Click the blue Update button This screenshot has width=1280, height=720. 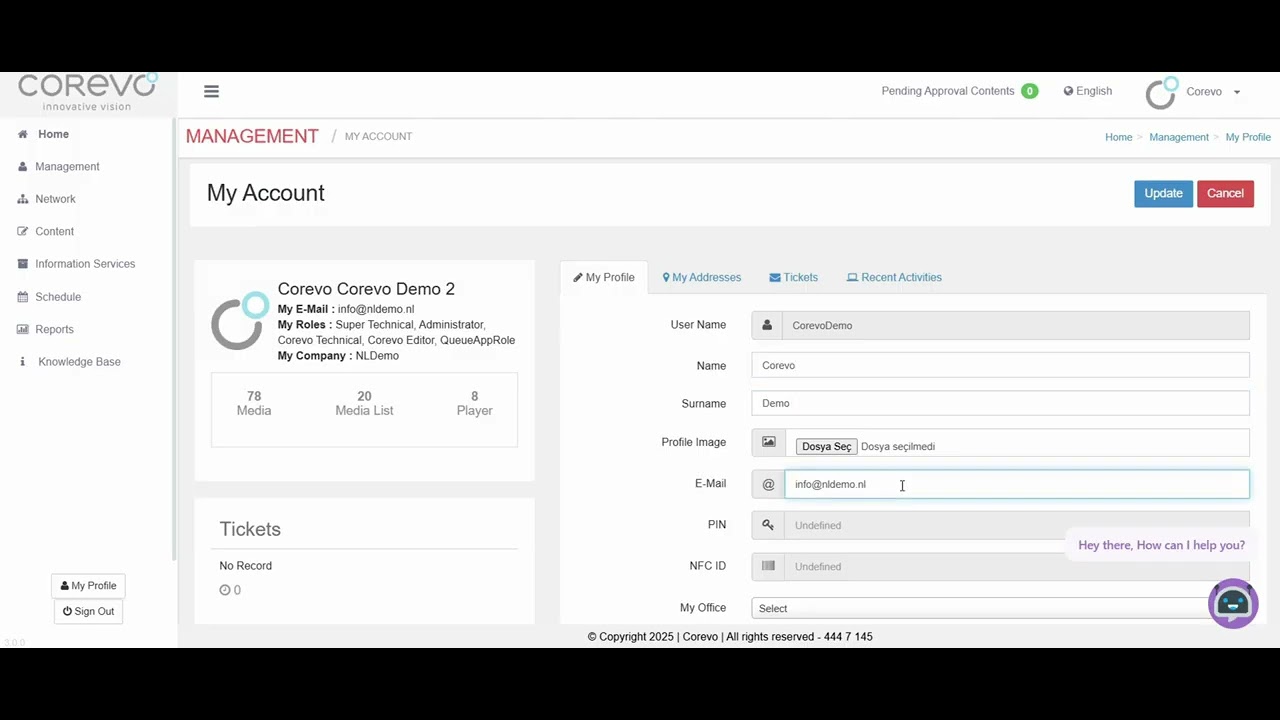1163,193
